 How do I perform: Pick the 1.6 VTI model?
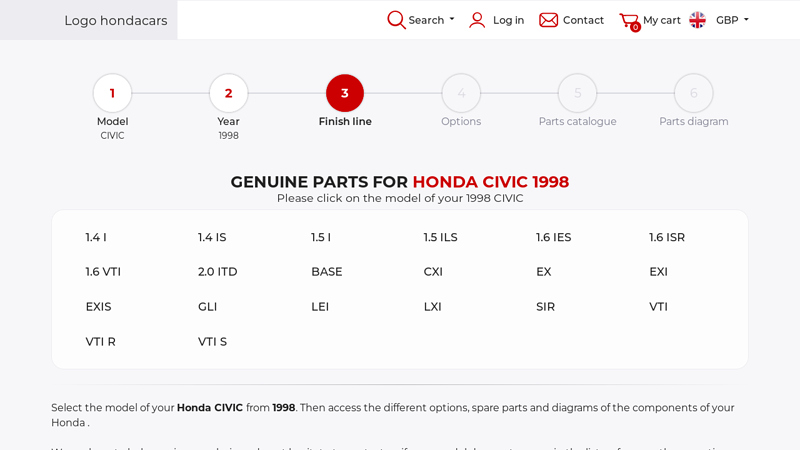coord(103,272)
